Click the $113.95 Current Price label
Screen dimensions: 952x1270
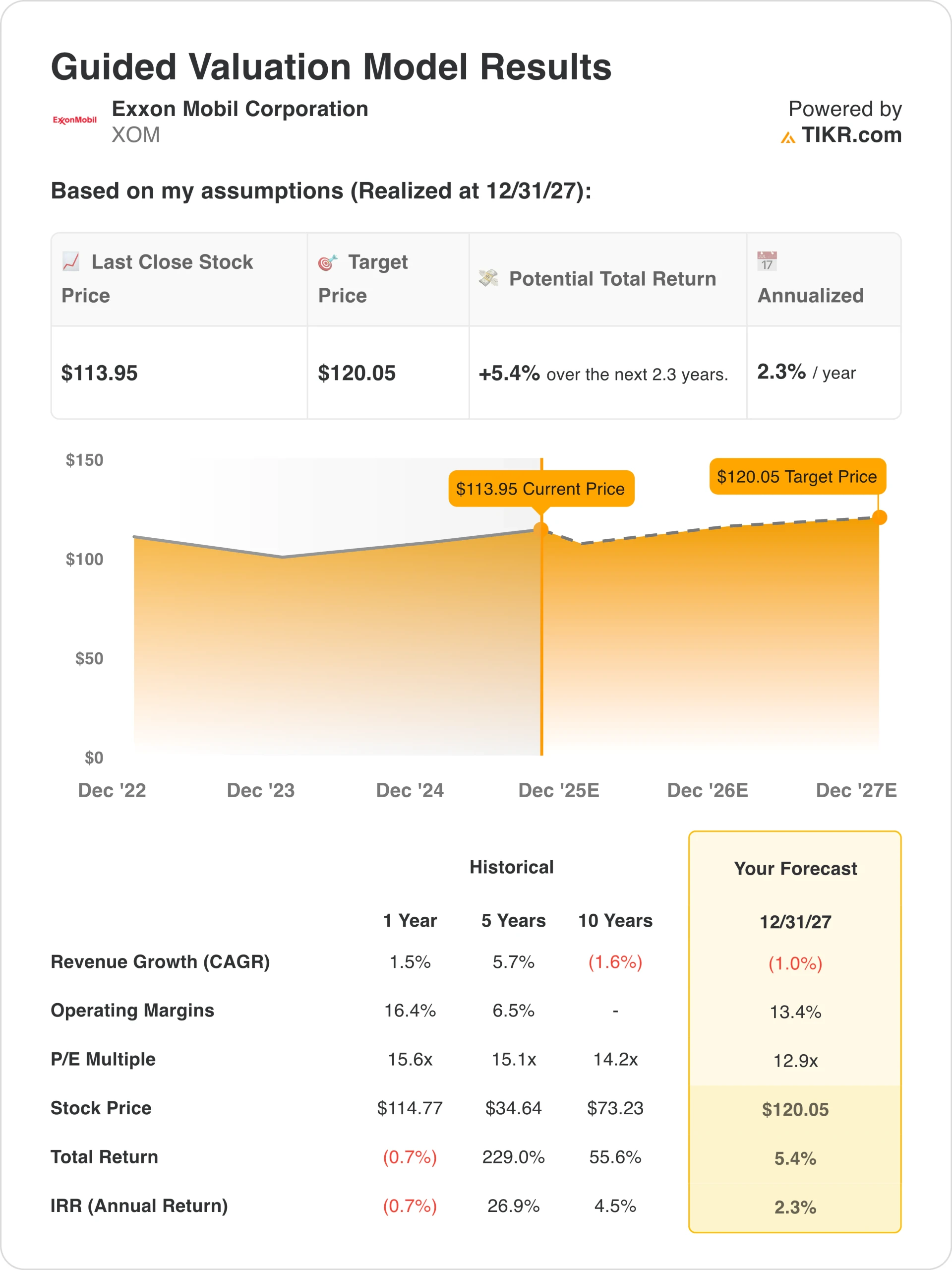(540, 489)
